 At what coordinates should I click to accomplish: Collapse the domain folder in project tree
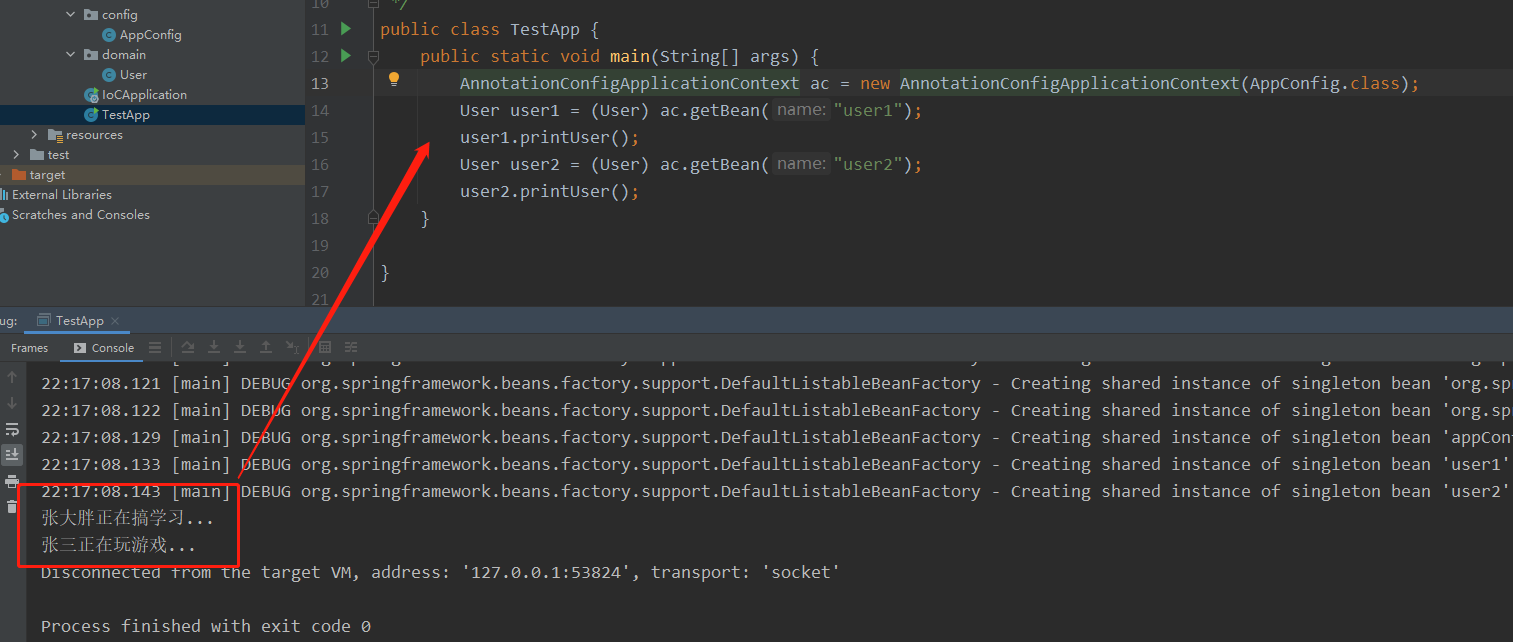tap(70, 54)
